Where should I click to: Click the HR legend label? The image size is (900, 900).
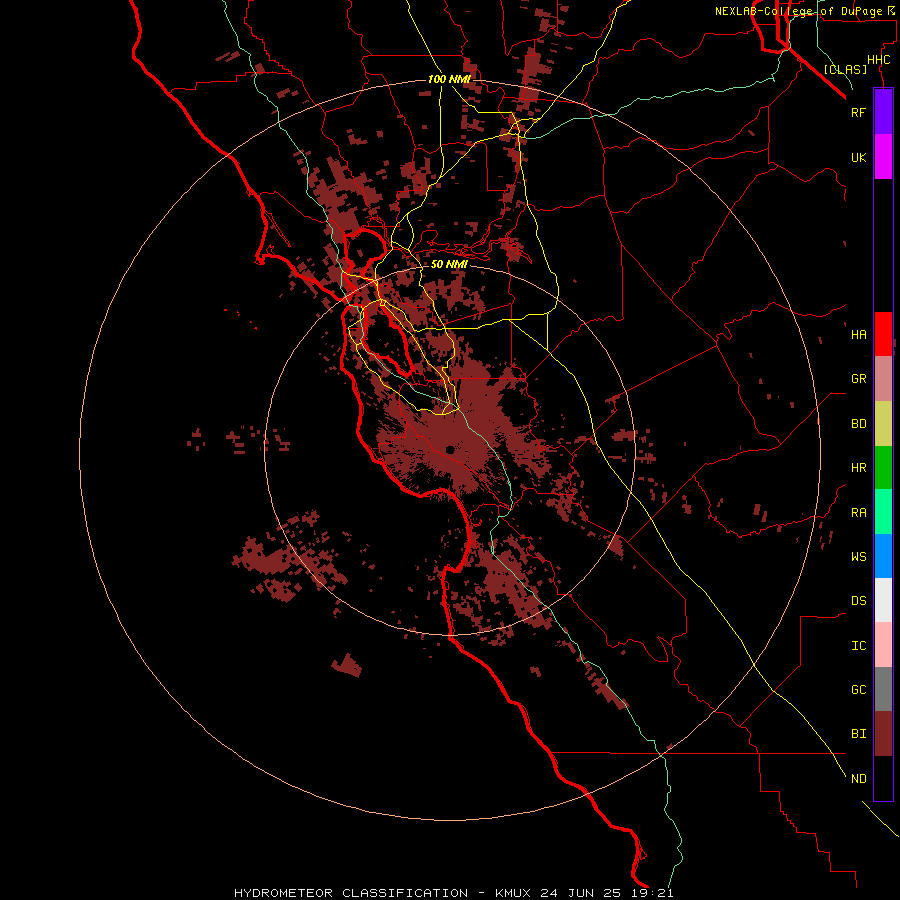pos(859,468)
